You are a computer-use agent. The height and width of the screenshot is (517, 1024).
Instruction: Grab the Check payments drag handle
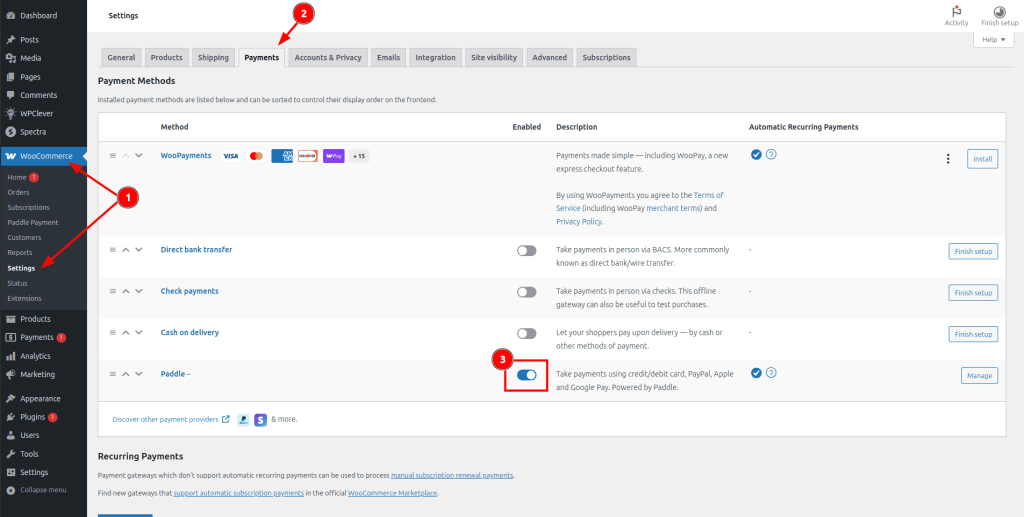tap(112, 291)
